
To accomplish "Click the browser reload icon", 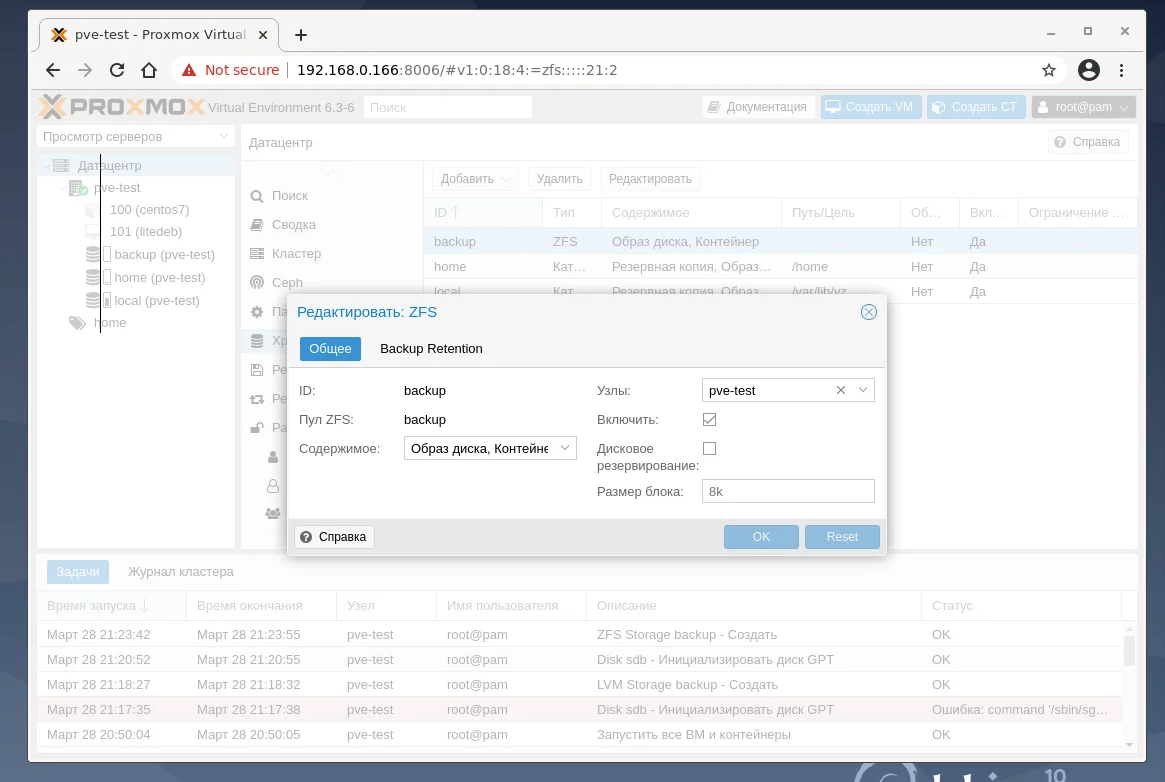I will coord(117,70).
